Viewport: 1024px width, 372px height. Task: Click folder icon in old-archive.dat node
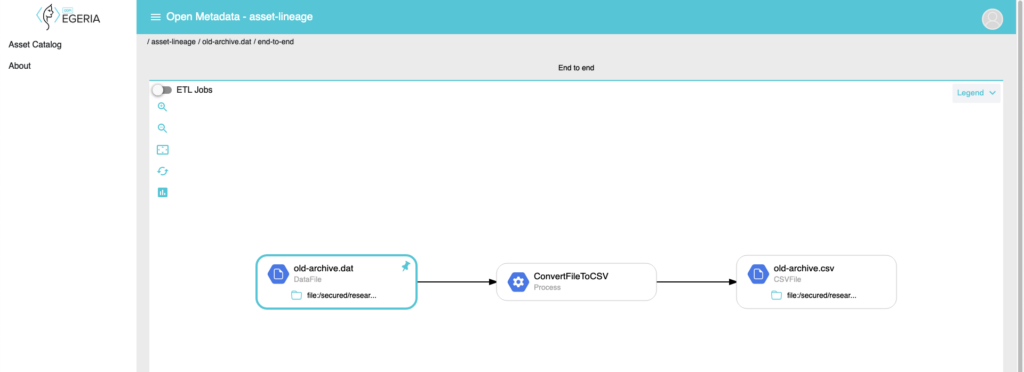296,295
